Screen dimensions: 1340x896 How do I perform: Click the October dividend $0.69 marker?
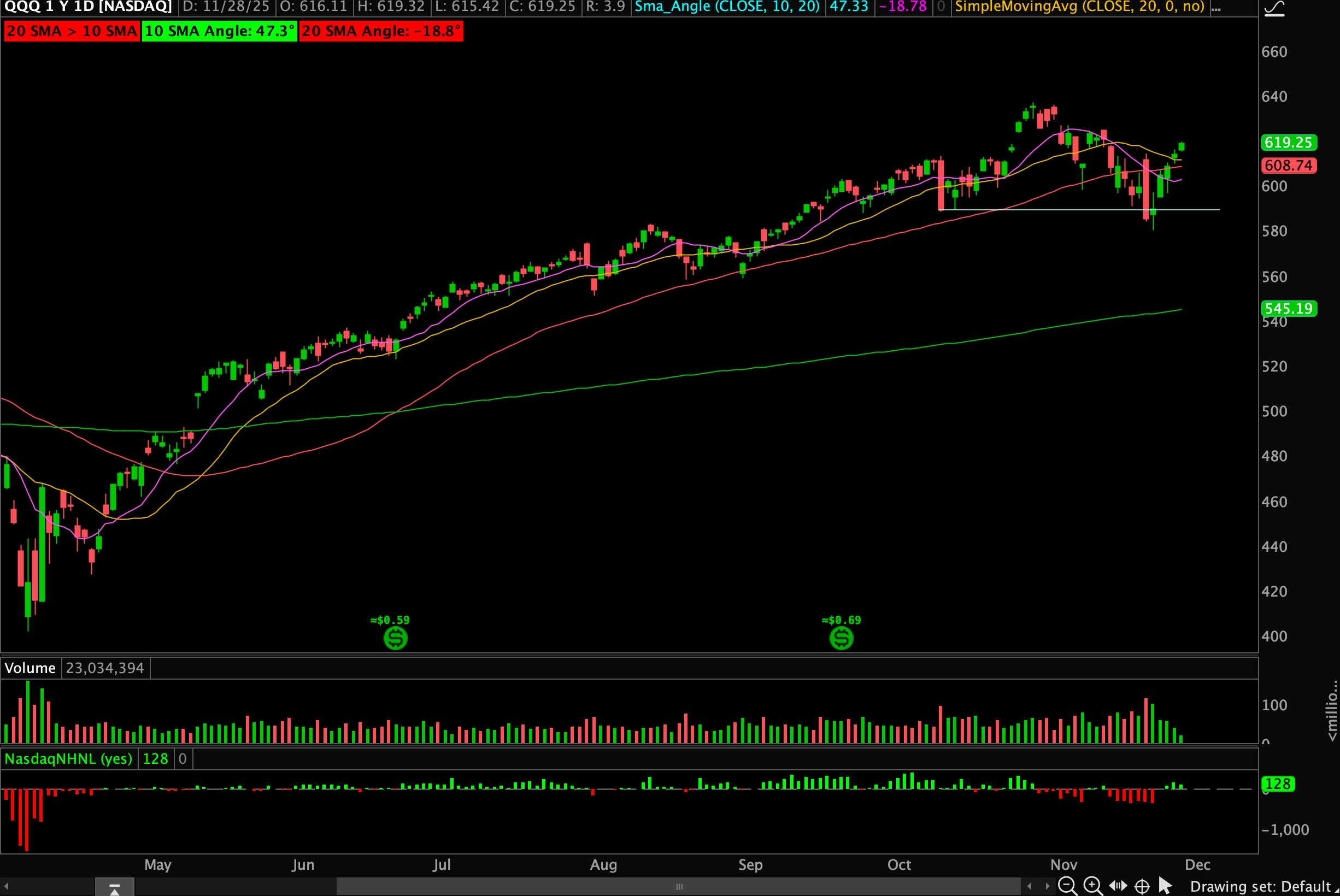(x=841, y=638)
